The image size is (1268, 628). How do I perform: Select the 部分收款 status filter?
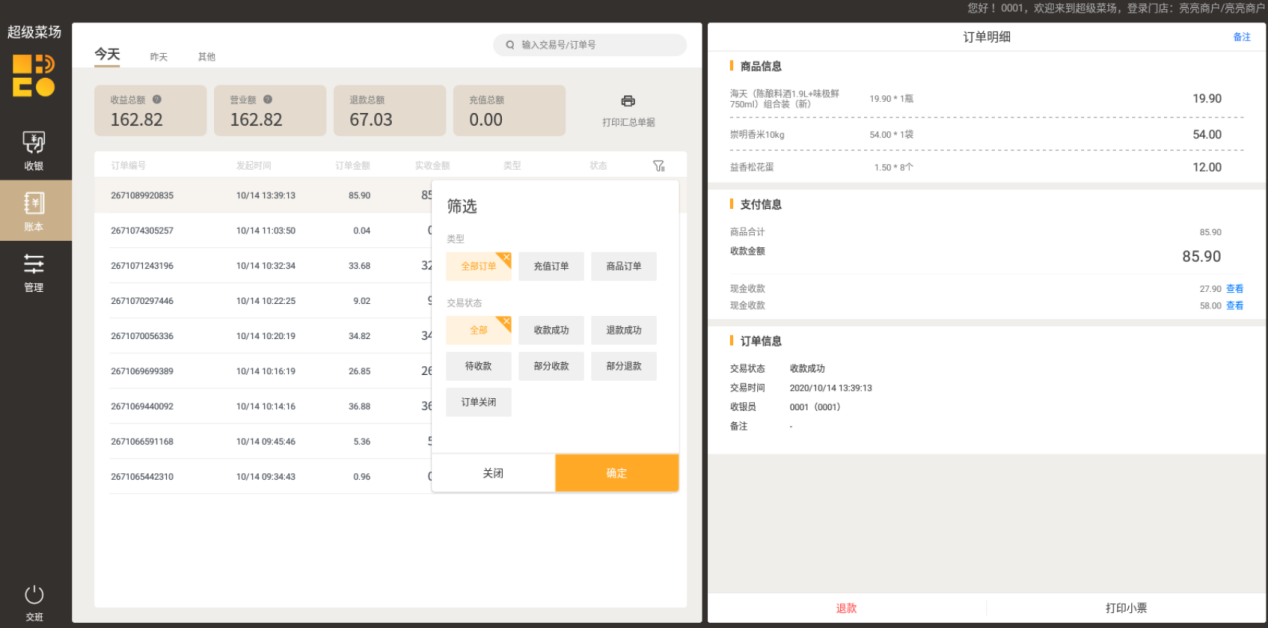click(551, 366)
